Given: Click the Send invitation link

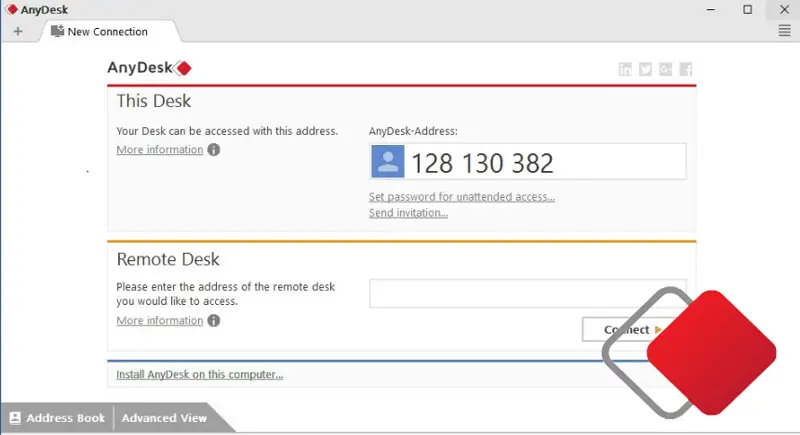Looking at the screenshot, I should point(408,213).
